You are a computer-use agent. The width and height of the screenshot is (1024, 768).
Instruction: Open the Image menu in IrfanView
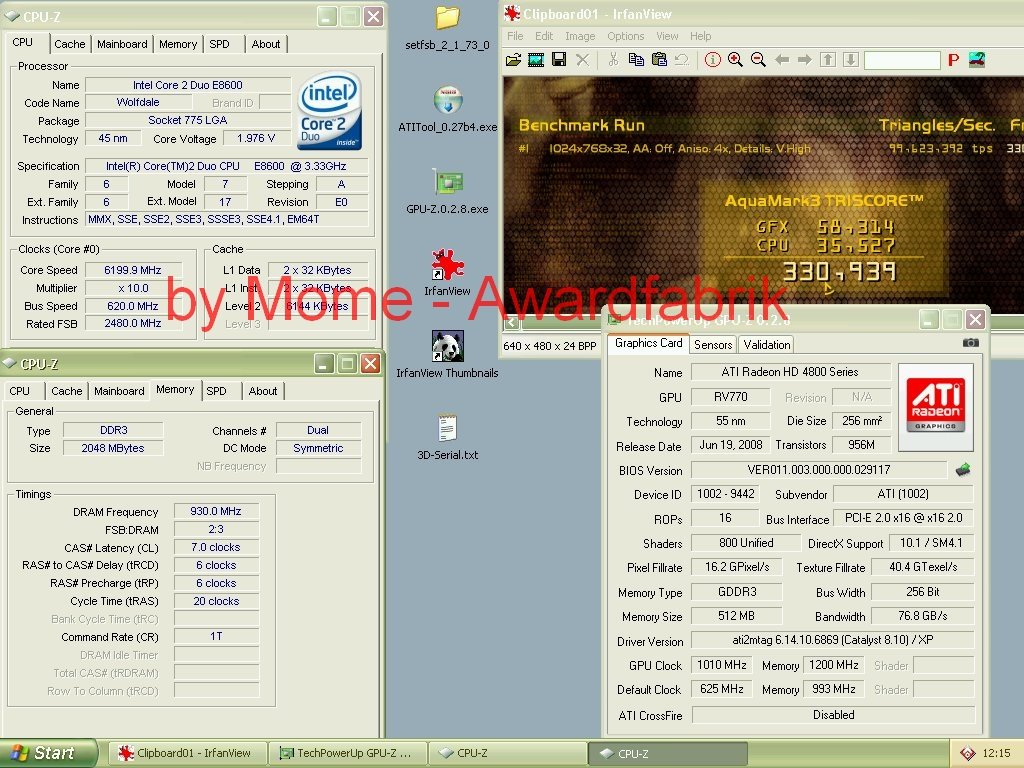[580, 36]
